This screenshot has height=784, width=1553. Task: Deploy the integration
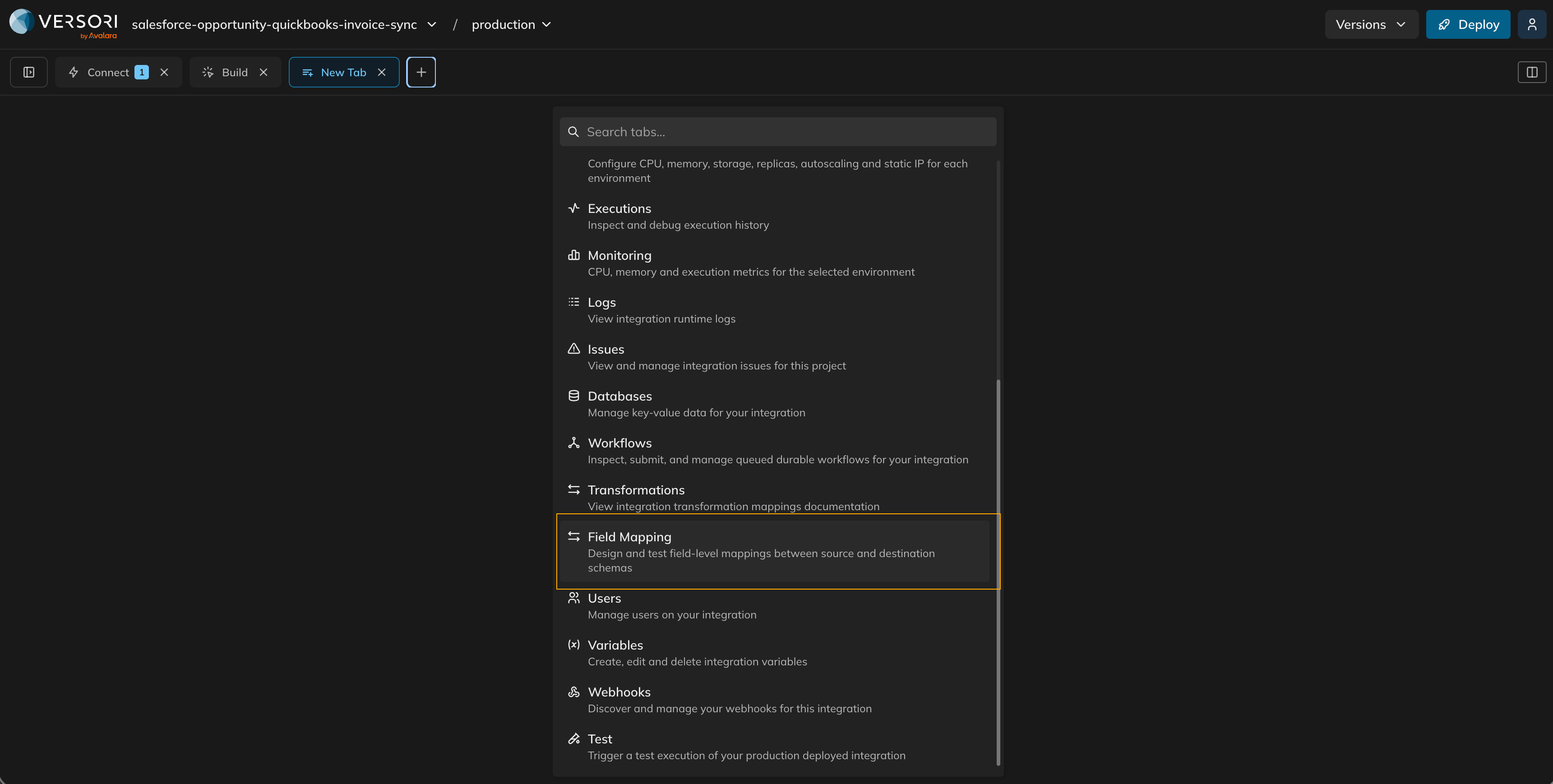pos(1468,24)
